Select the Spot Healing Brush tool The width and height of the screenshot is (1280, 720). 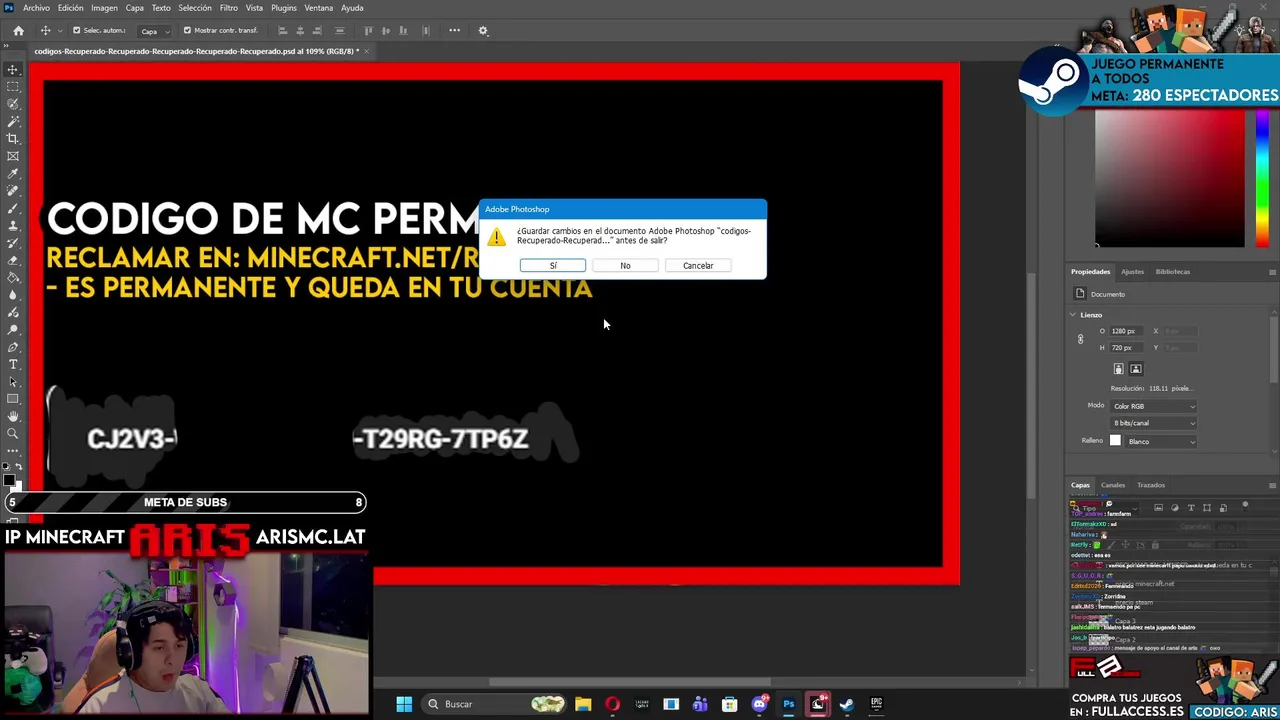point(13,191)
